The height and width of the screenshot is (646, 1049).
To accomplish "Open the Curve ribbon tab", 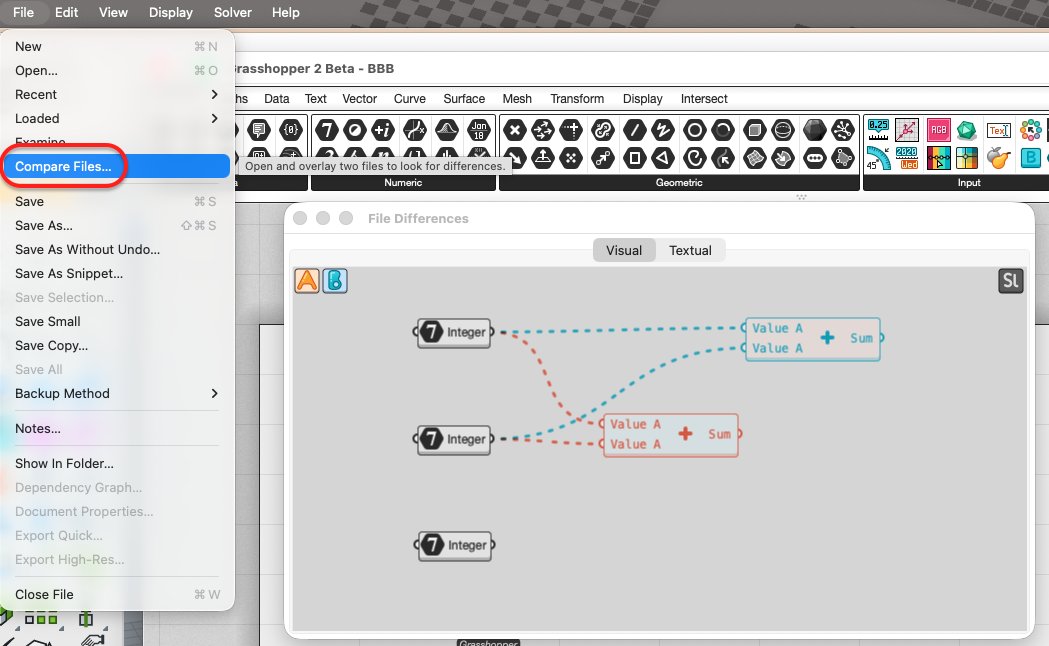I will [x=409, y=98].
